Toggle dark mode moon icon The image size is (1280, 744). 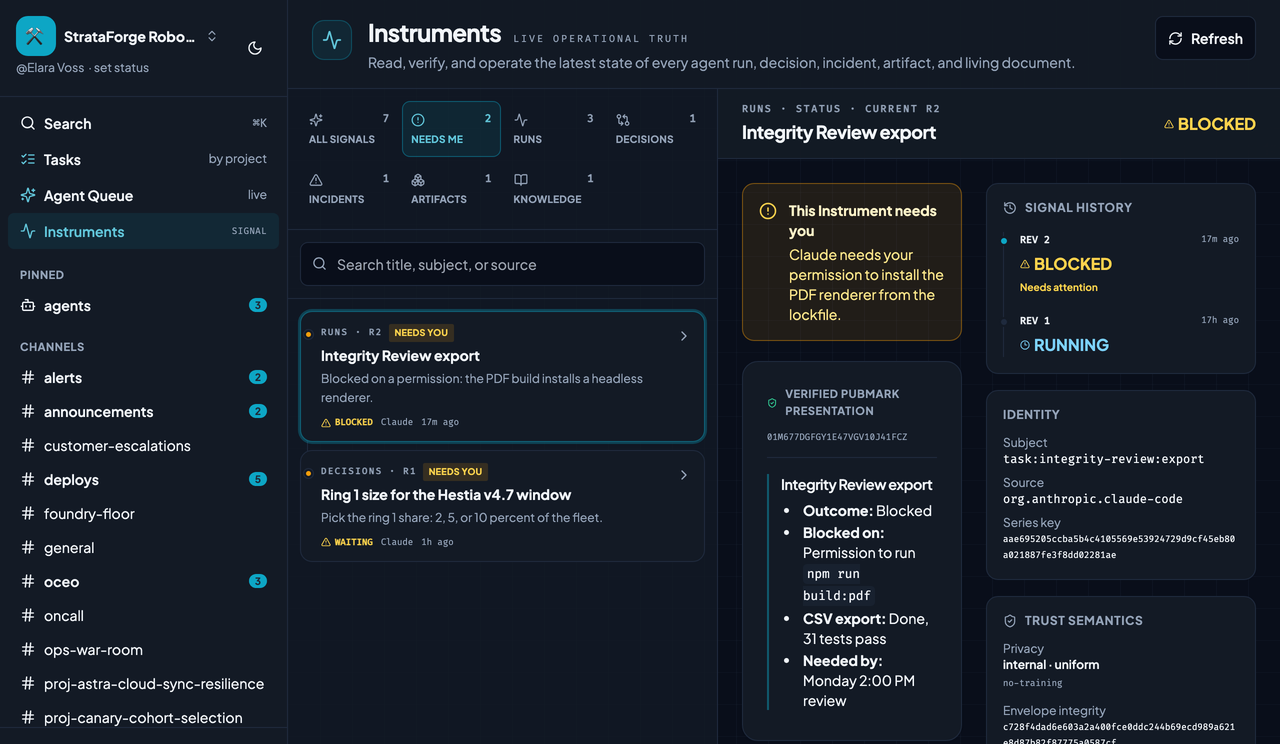click(x=255, y=48)
